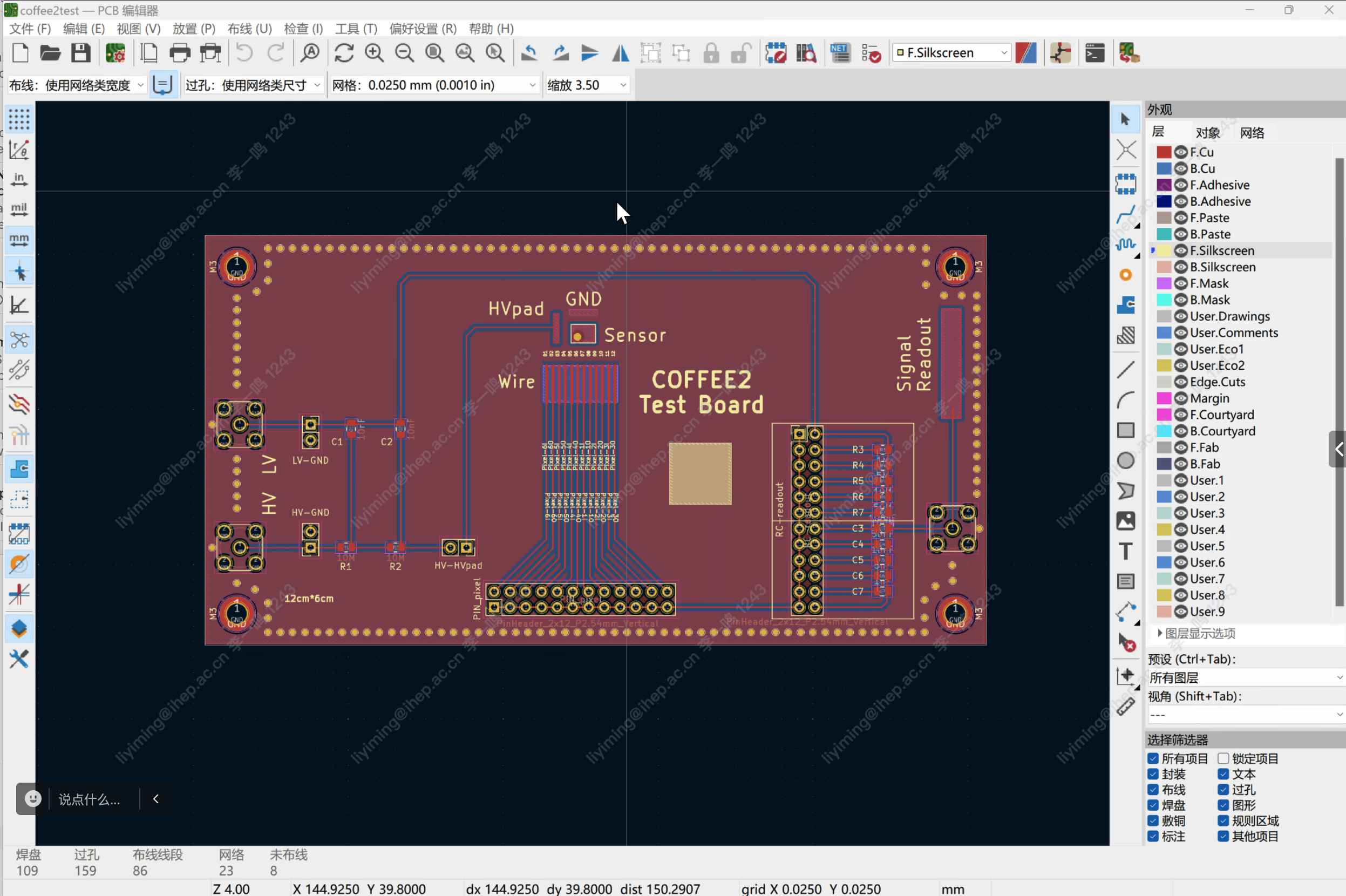
Task: Switch units to millimeters icon
Action: click(19, 240)
